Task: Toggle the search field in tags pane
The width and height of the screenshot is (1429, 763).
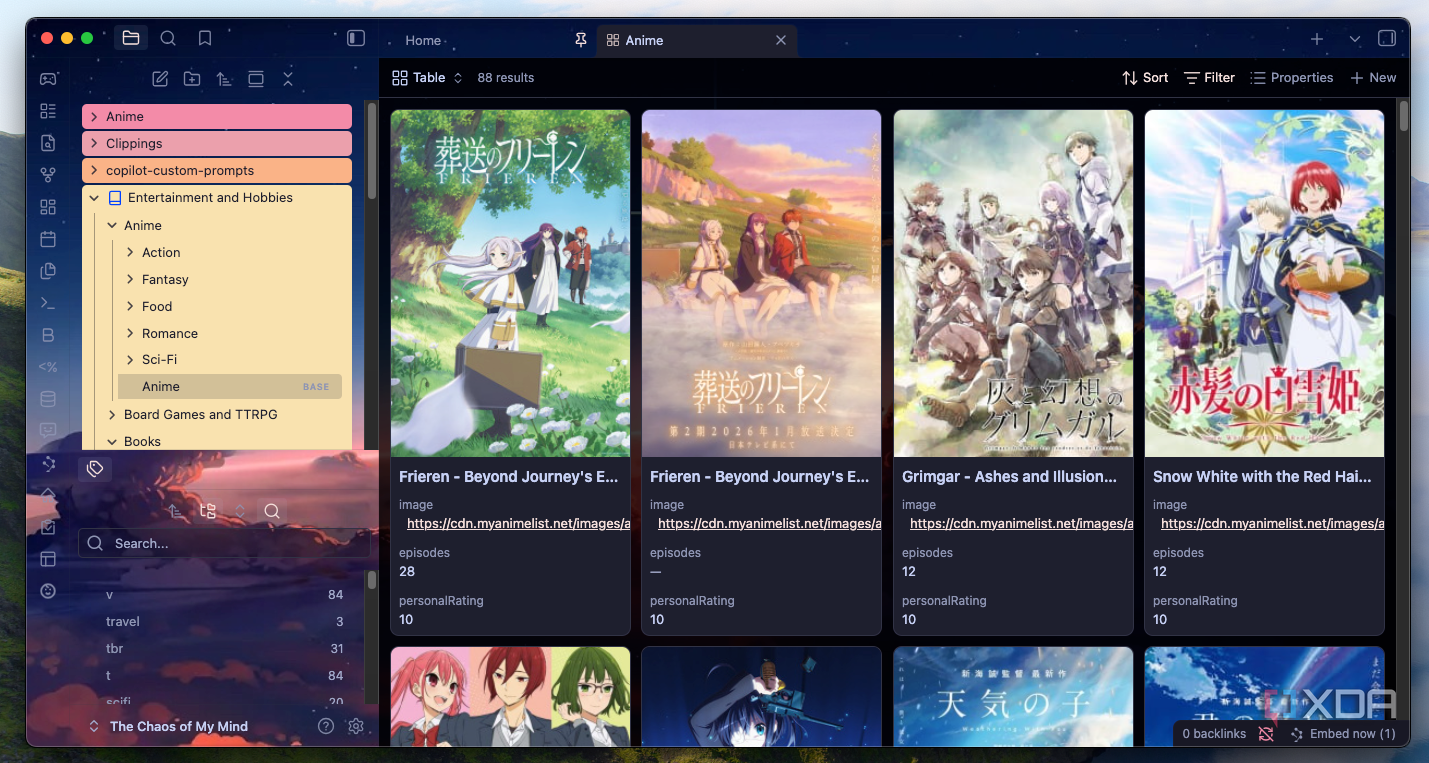Action: [272, 511]
